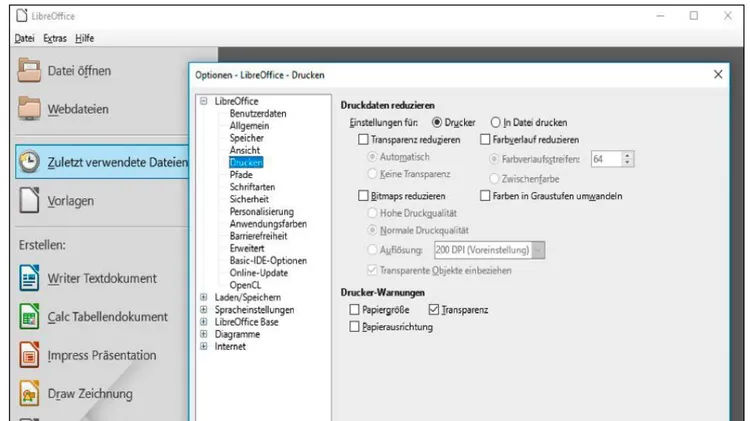The height and width of the screenshot is (421, 750).
Task: Select Personalisierung in the options tree
Action: pyautogui.click(x=262, y=211)
